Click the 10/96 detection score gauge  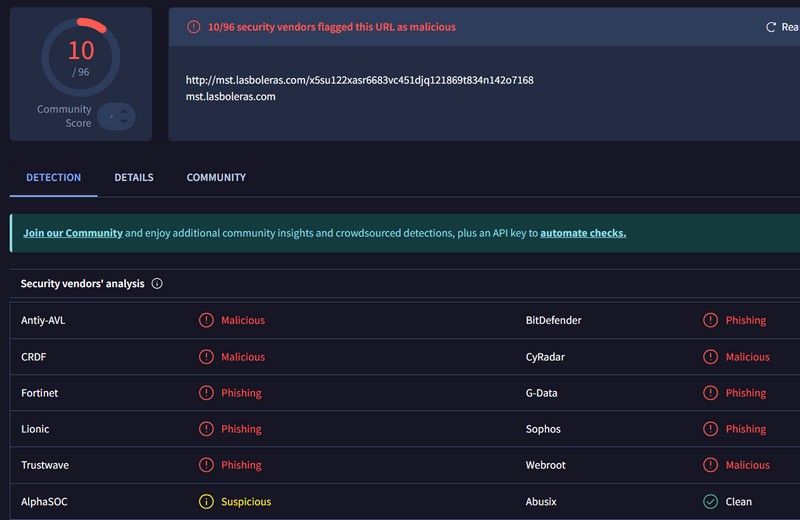pos(81,58)
